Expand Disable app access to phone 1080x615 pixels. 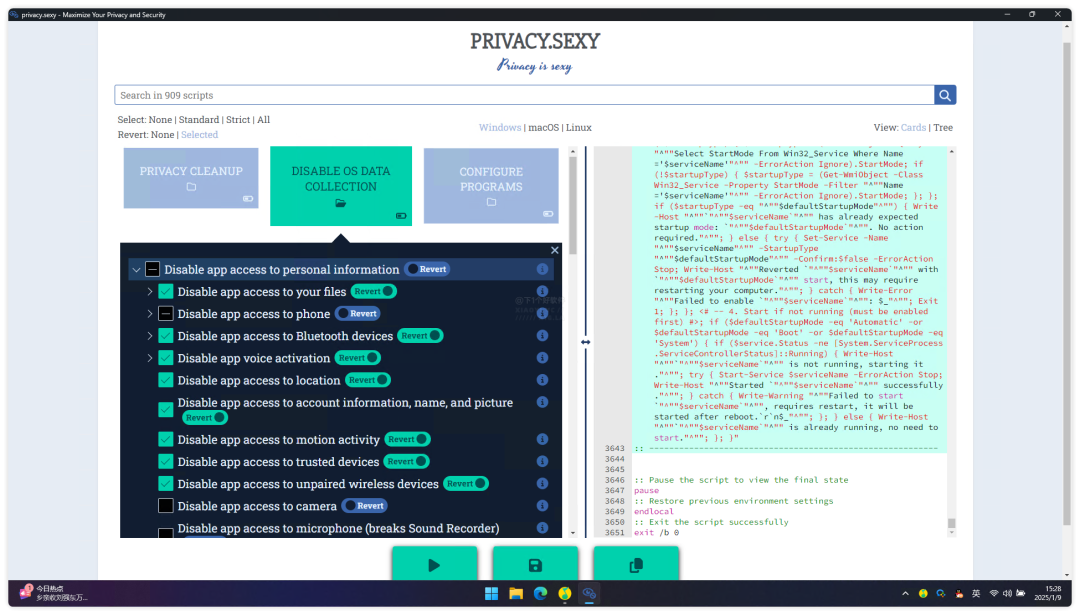point(149,313)
